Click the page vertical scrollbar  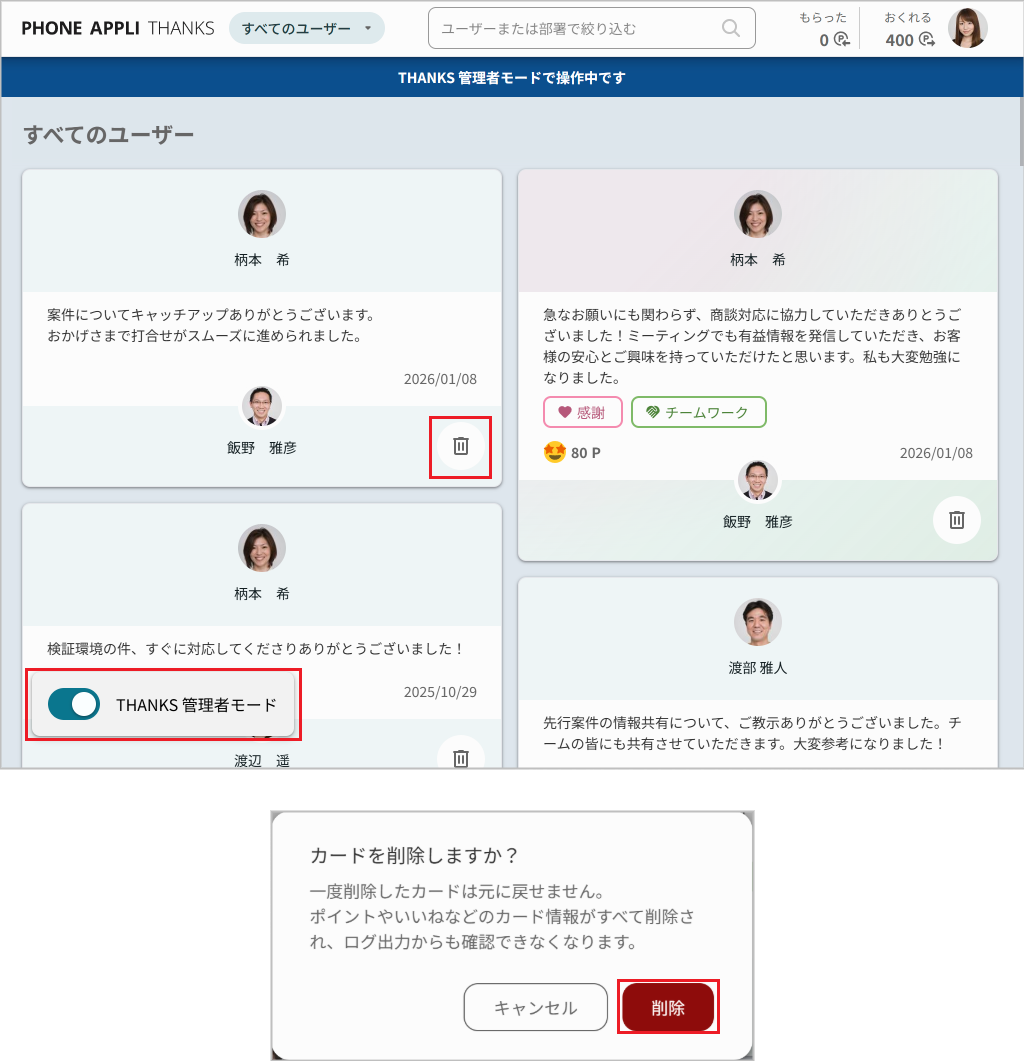tap(1019, 130)
